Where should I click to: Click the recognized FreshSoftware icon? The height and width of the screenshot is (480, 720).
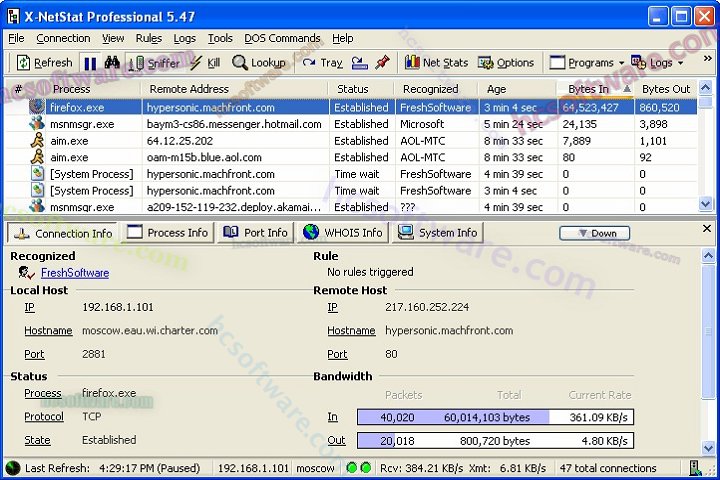point(27,273)
